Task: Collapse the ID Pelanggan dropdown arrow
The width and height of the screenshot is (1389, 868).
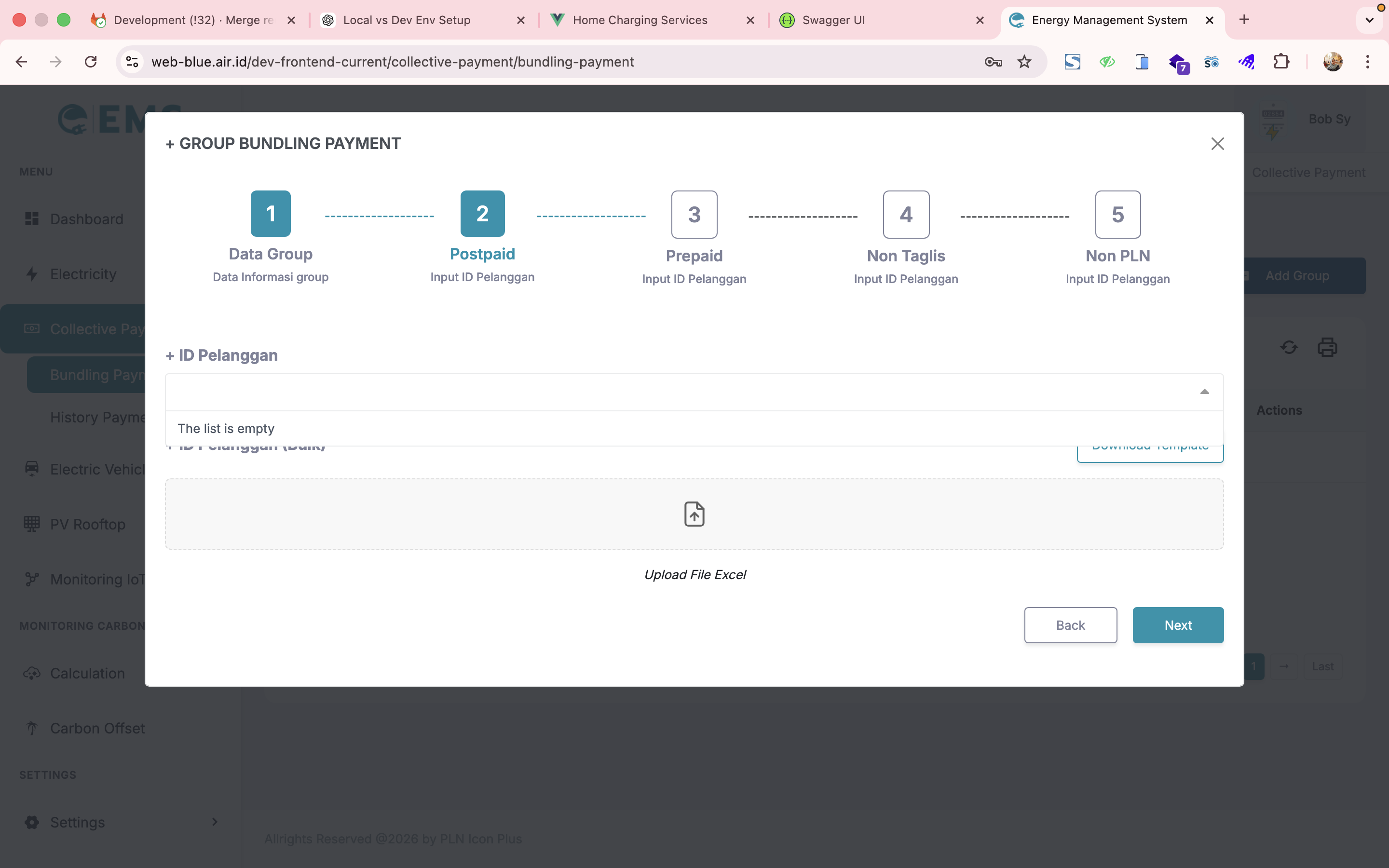Action: [x=1204, y=392]
